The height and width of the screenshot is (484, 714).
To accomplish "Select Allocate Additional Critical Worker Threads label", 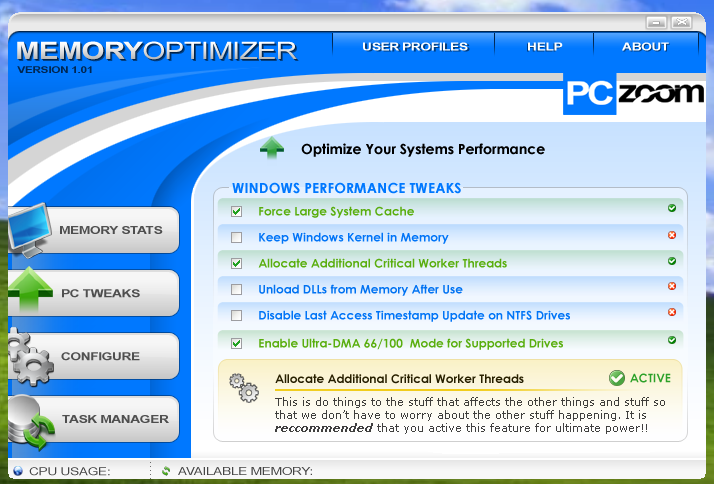I will (x=382, y=263).
